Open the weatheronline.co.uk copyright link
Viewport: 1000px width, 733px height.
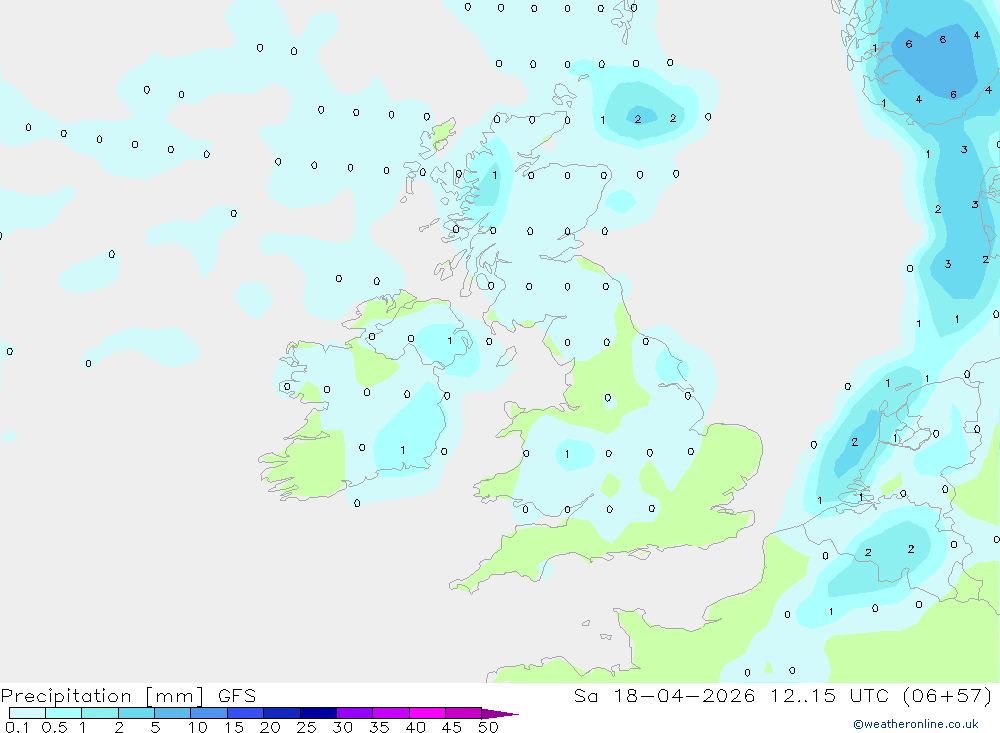916,723
